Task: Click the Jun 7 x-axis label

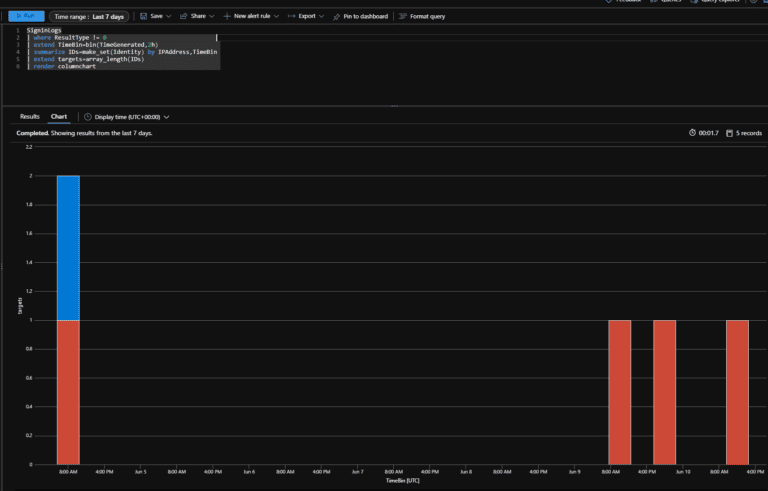Action: coord(358,472)
